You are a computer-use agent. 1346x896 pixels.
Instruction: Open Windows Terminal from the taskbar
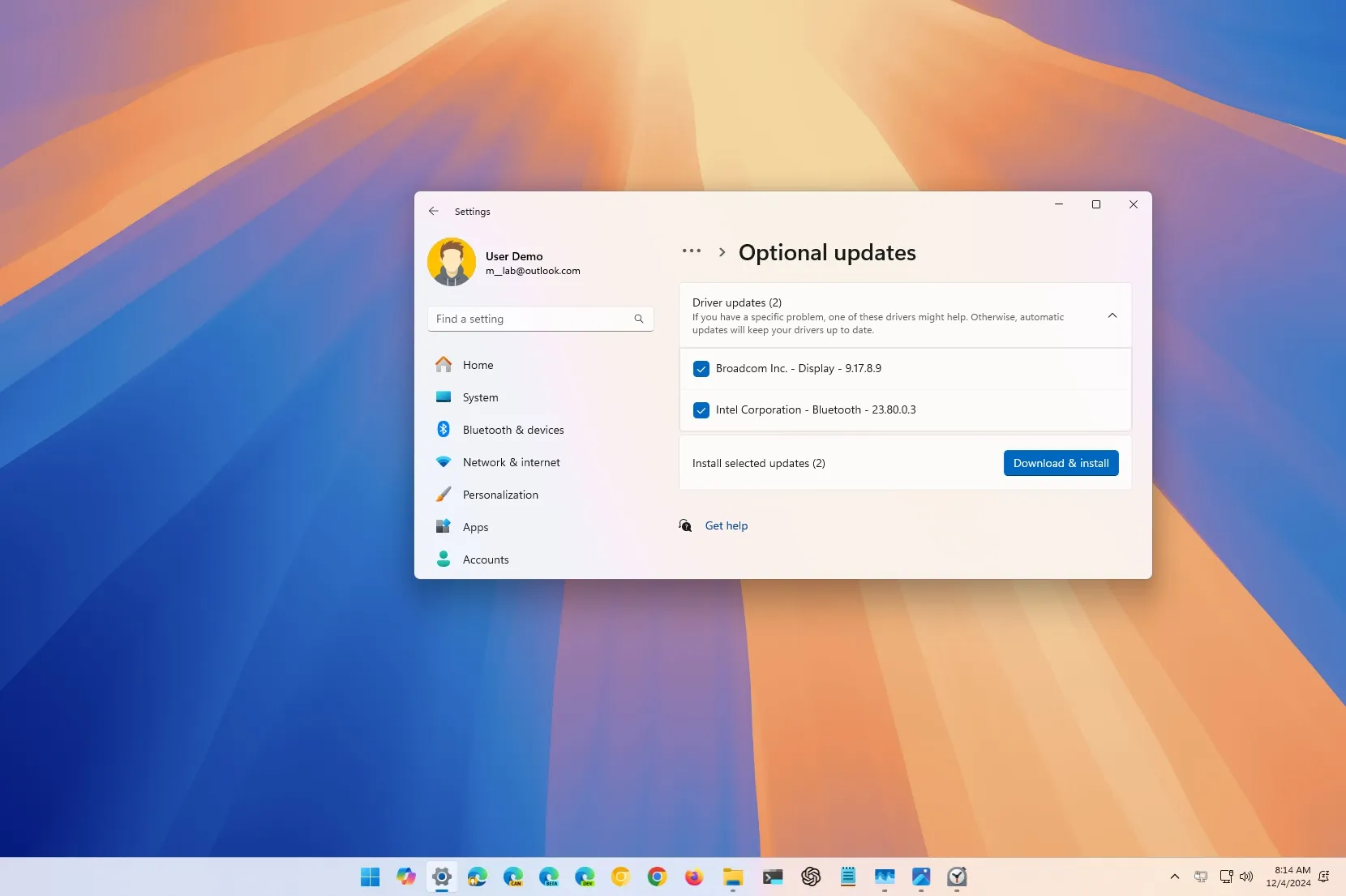click(772, 877)
